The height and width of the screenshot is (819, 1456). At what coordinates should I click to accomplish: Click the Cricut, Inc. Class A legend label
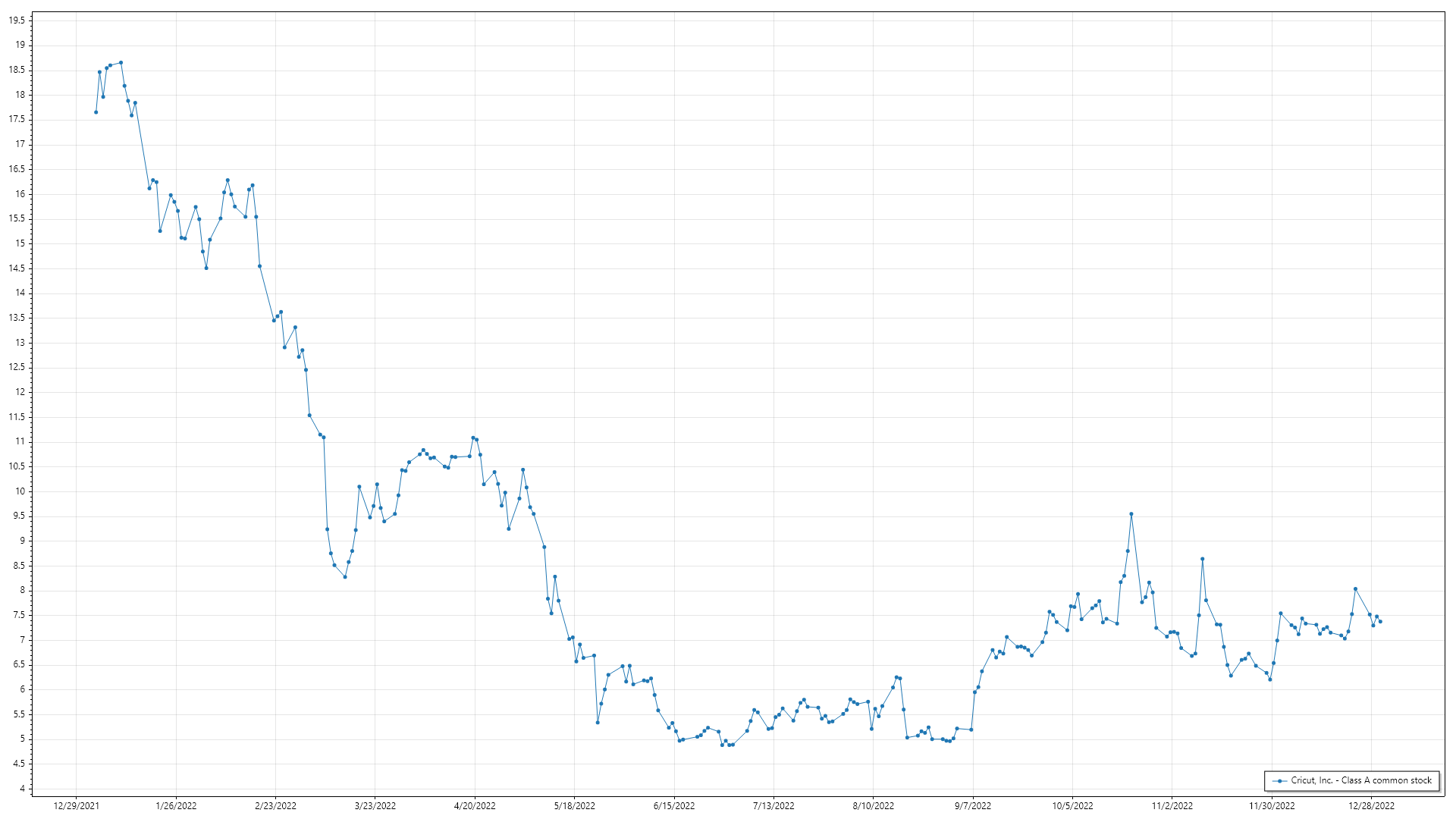[1361, 780]
